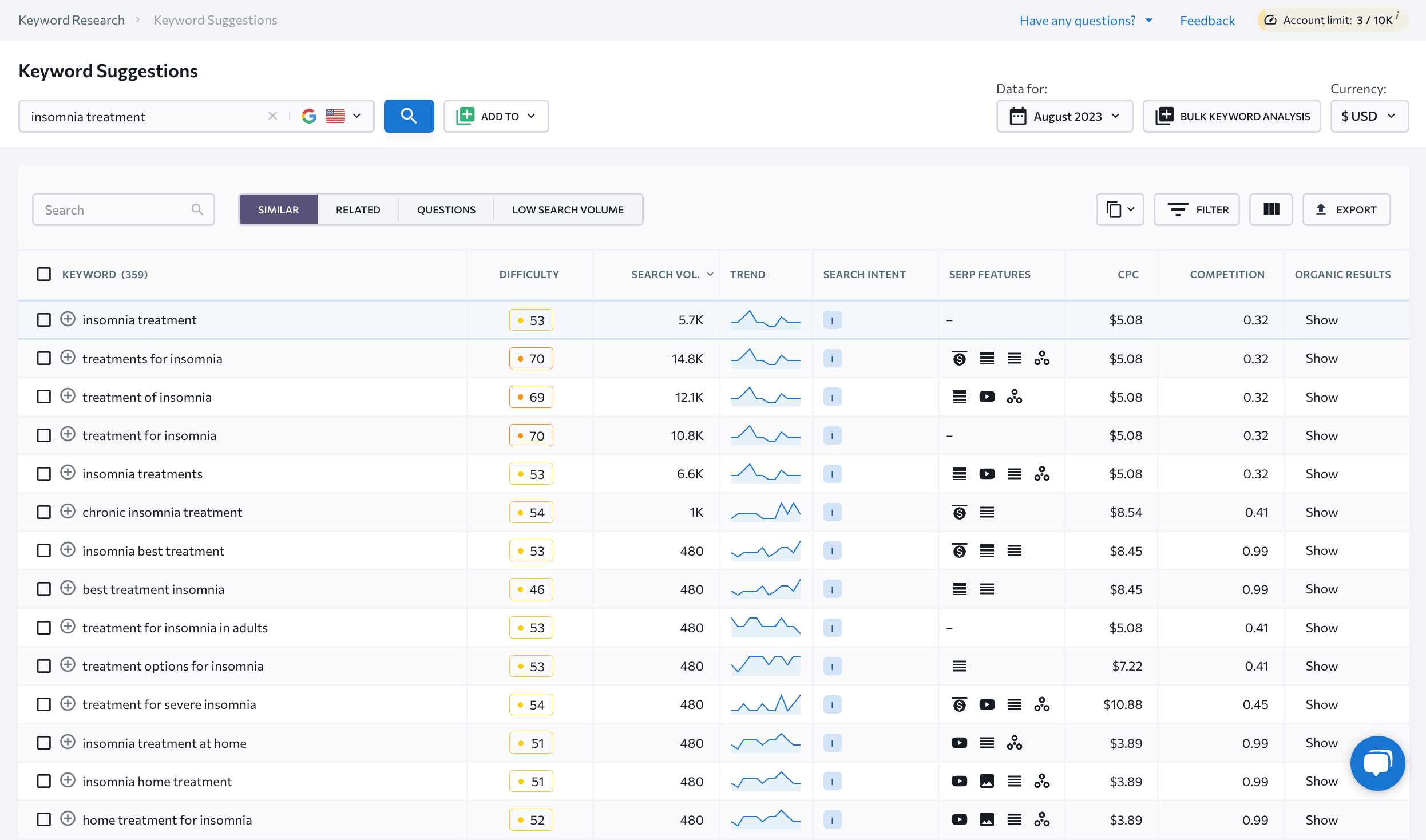The width and height of the screenshot is (1426, 840).
Task: Click the SIMILAR tab button
Action: coord(278,209)
